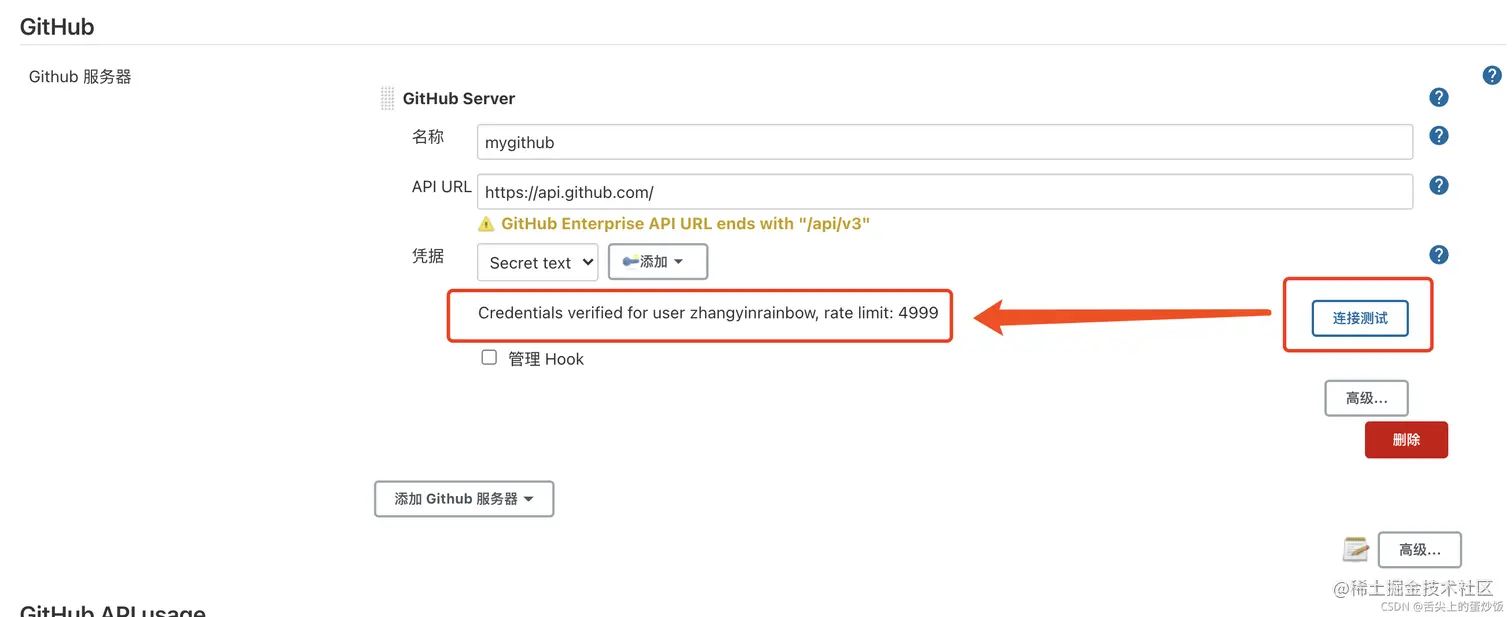Enable the 管理 Hook checkbox
Viewport: 1512px width, 617px height.
(x=489, y=357)
